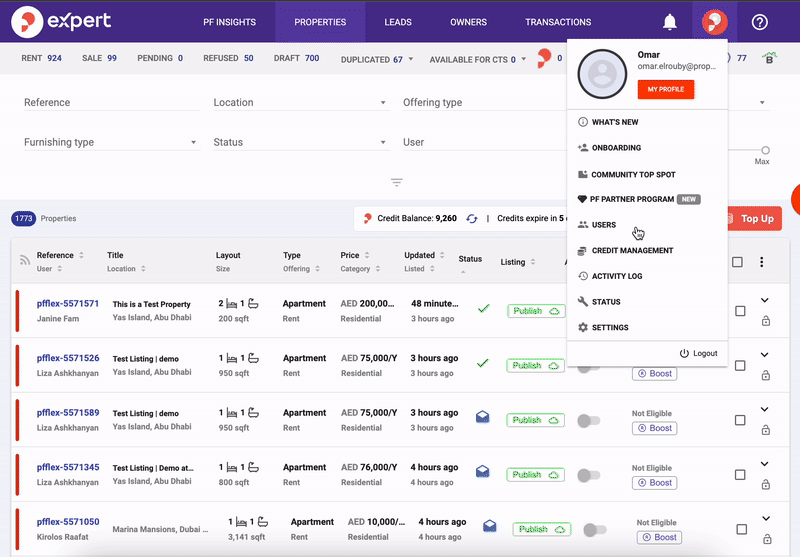Image resolution: width=800 pixels, height=557 pixels.
Task: Open listing link pfflex-5571571
Action: coord(68,303)
